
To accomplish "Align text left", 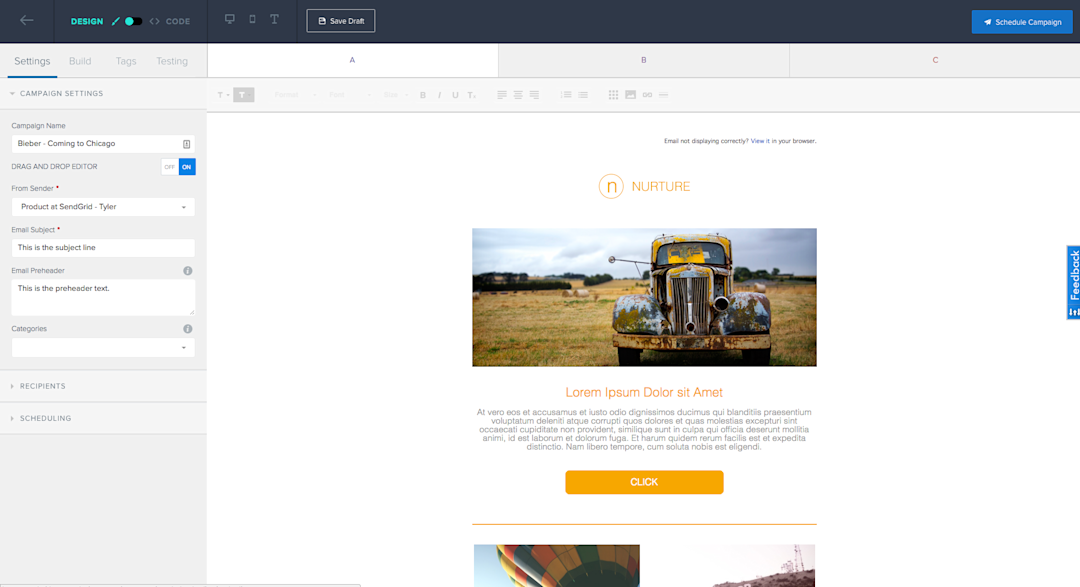I will coord(501,95).
